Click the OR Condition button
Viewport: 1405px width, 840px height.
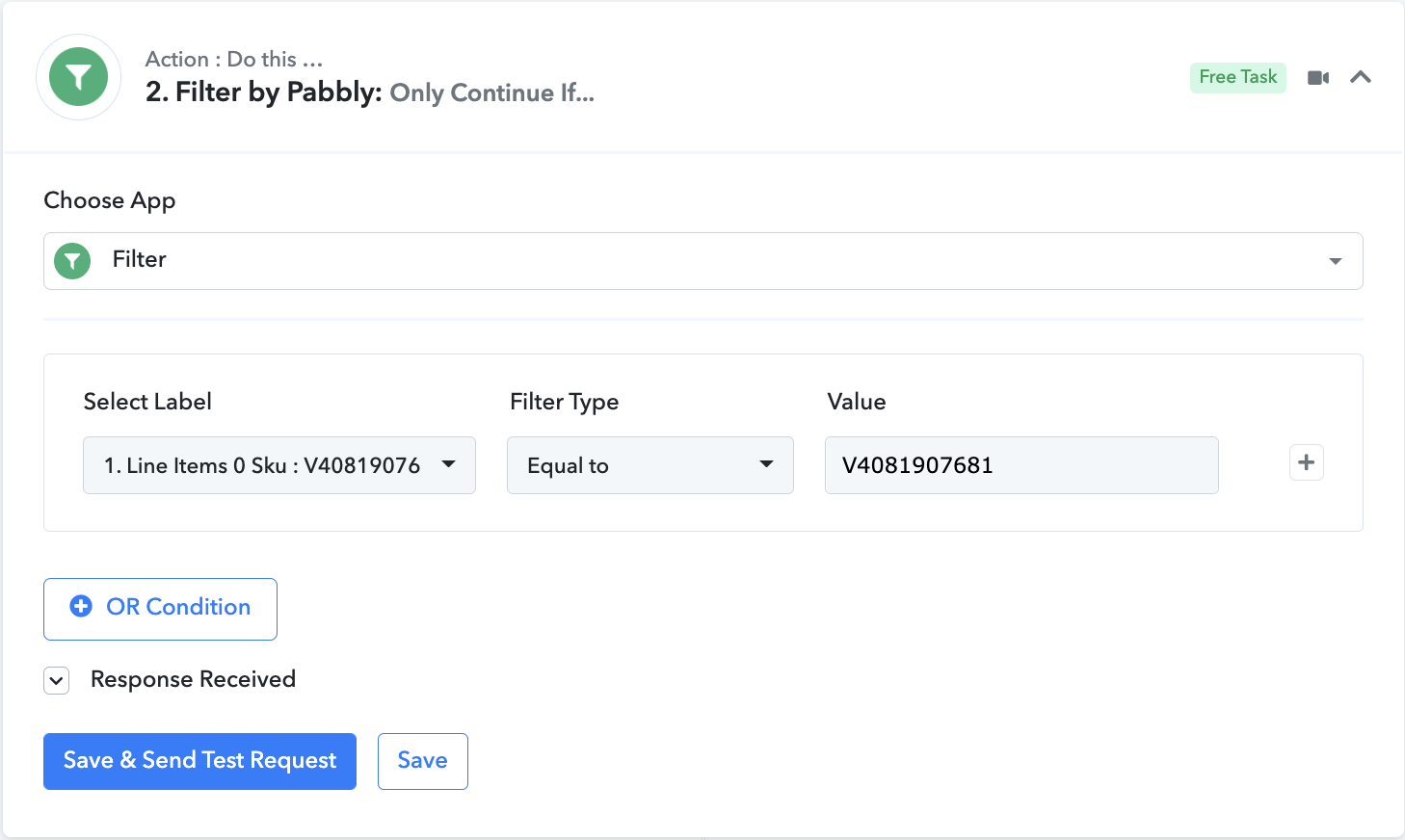pyautogui.click(x=160, y=609)
